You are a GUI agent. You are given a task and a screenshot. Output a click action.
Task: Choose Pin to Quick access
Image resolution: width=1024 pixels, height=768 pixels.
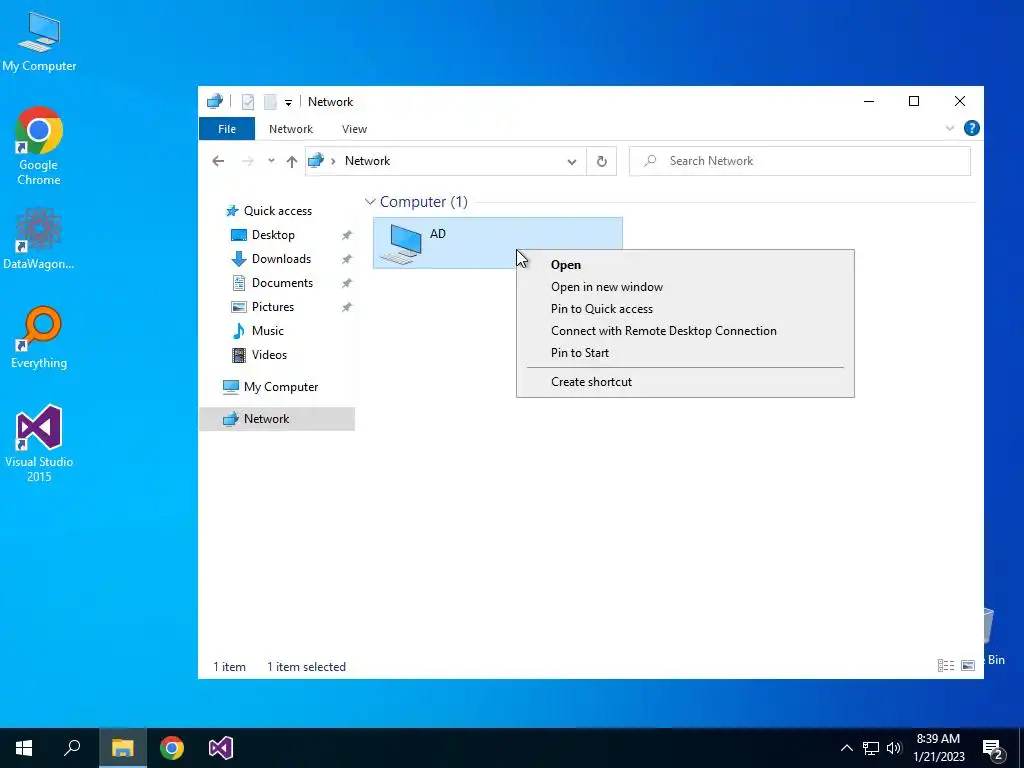(685, 309)
